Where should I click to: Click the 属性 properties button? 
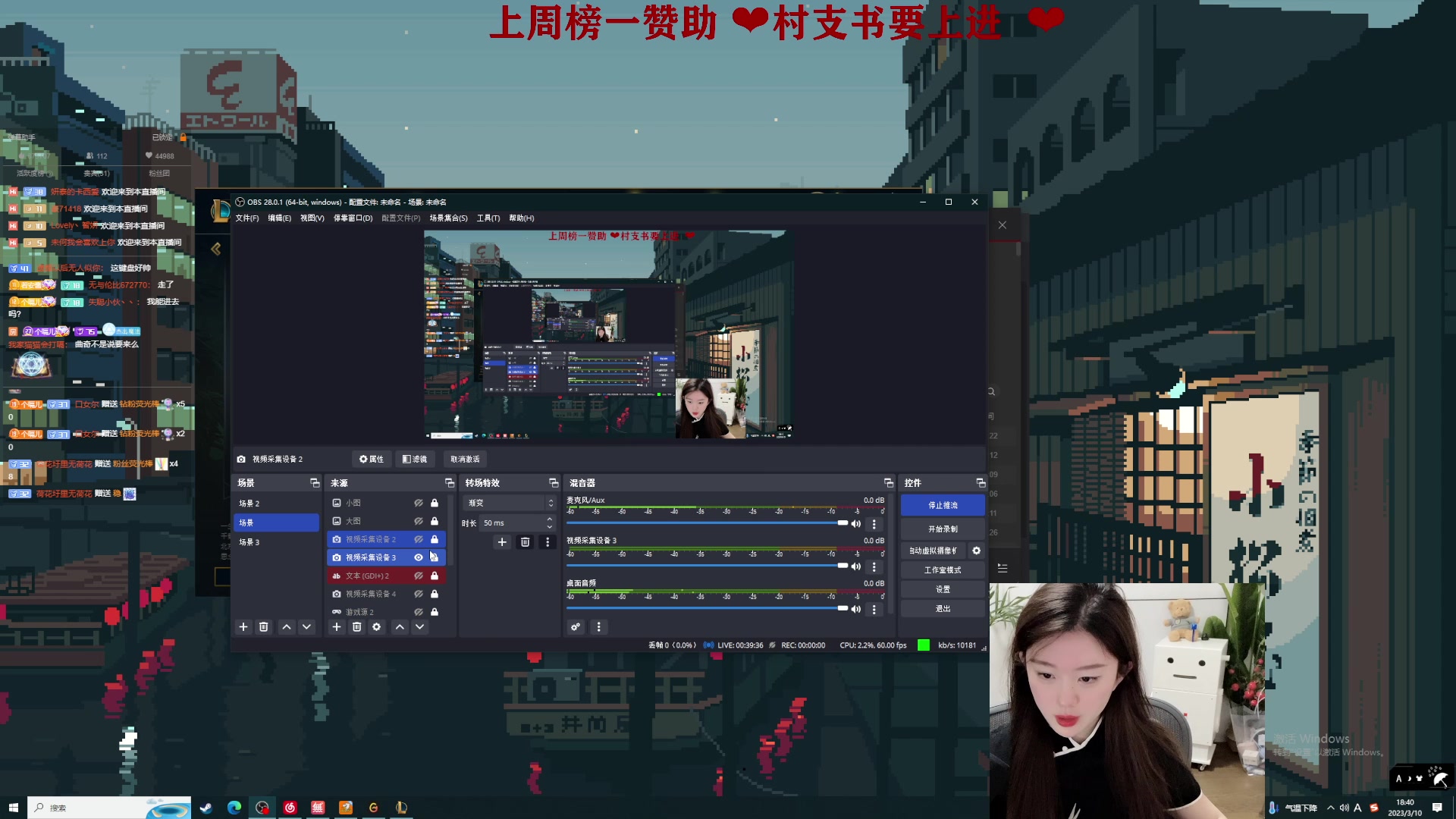372,460
